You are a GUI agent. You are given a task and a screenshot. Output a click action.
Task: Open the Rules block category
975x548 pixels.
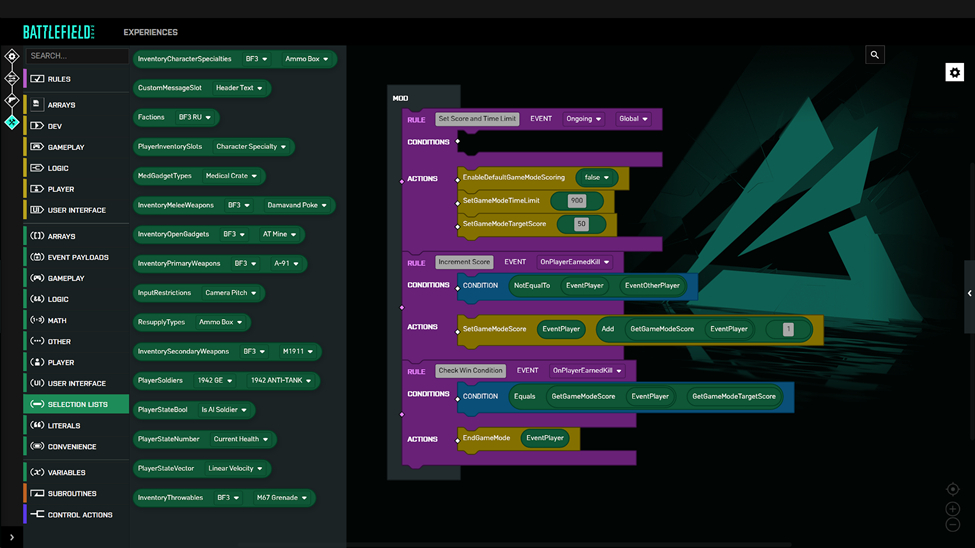pyautogui.click(x=59, y=79)
